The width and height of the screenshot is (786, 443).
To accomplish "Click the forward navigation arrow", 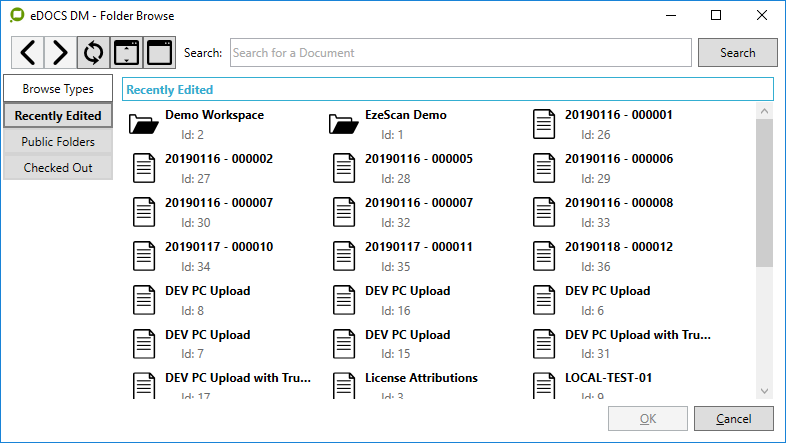I will click(x=60, y=52).
